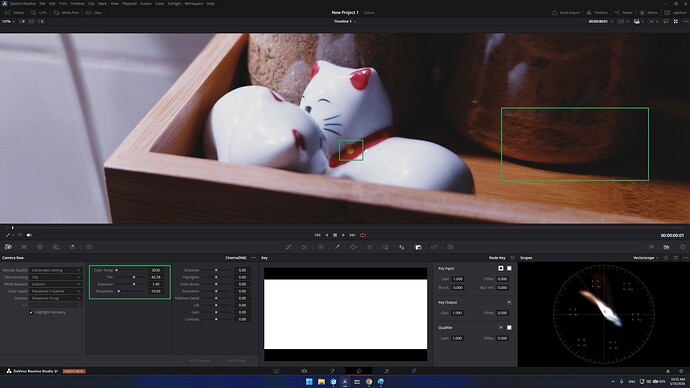Click the Timeline button in the top toolbar
The image size is (690, 388).
point(597,13)
